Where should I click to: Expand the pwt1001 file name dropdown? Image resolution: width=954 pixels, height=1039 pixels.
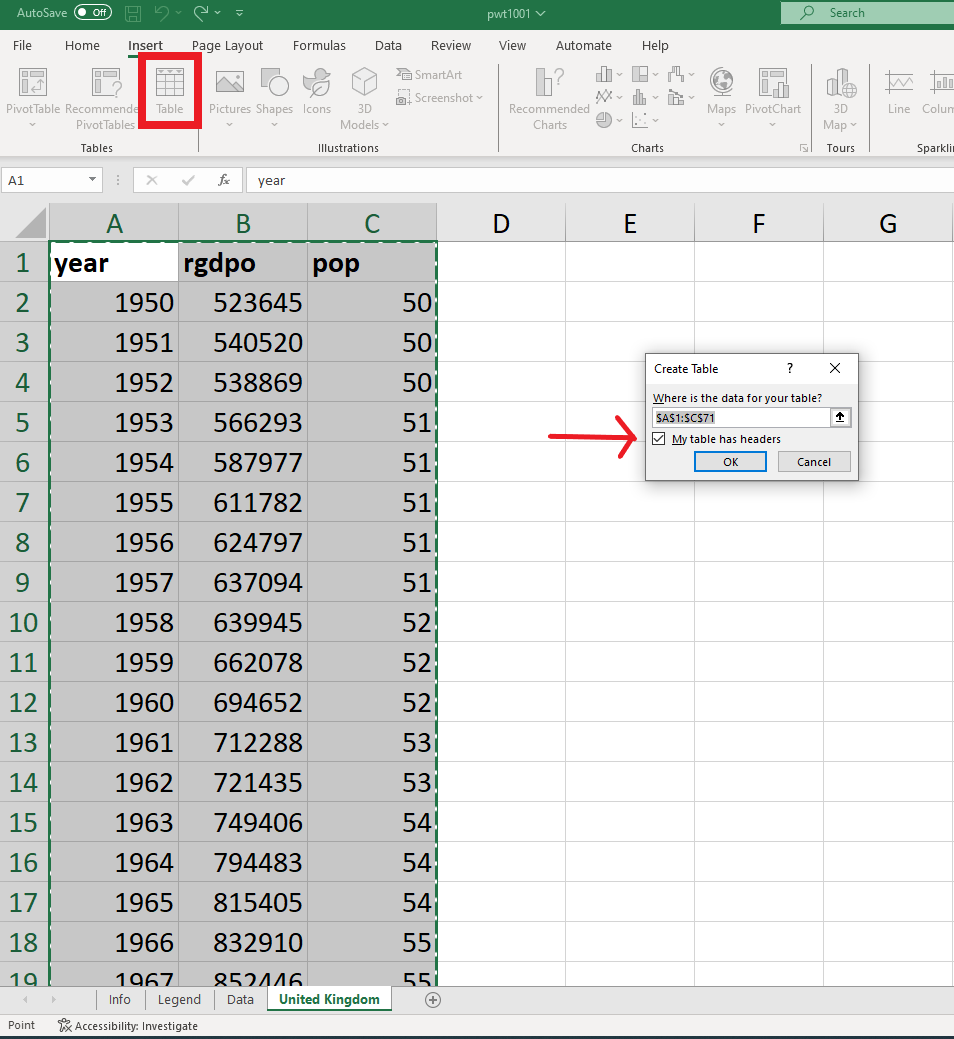point(541,13)
